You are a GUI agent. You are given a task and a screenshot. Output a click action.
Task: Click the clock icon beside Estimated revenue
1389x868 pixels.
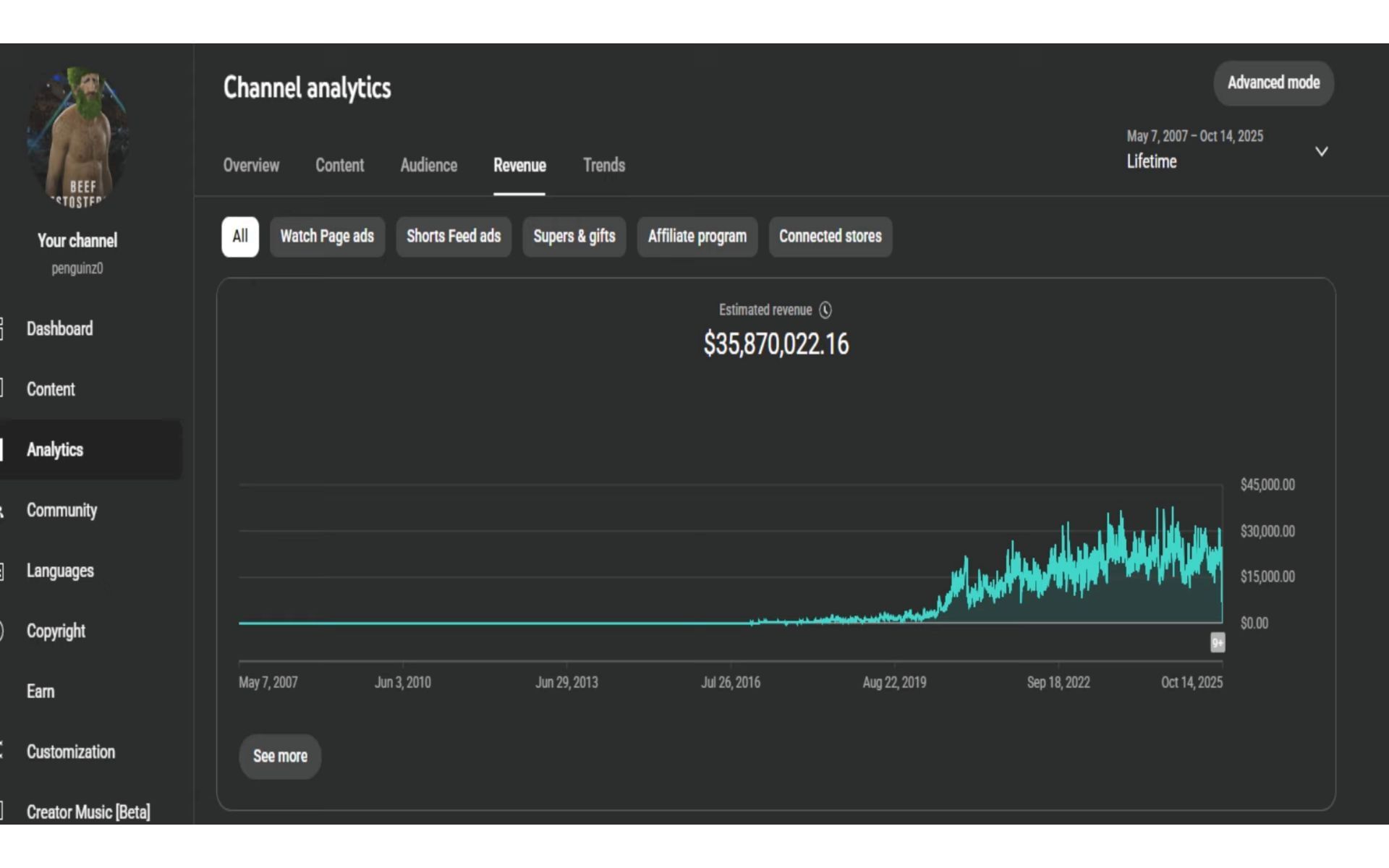(x=825, y=310)
